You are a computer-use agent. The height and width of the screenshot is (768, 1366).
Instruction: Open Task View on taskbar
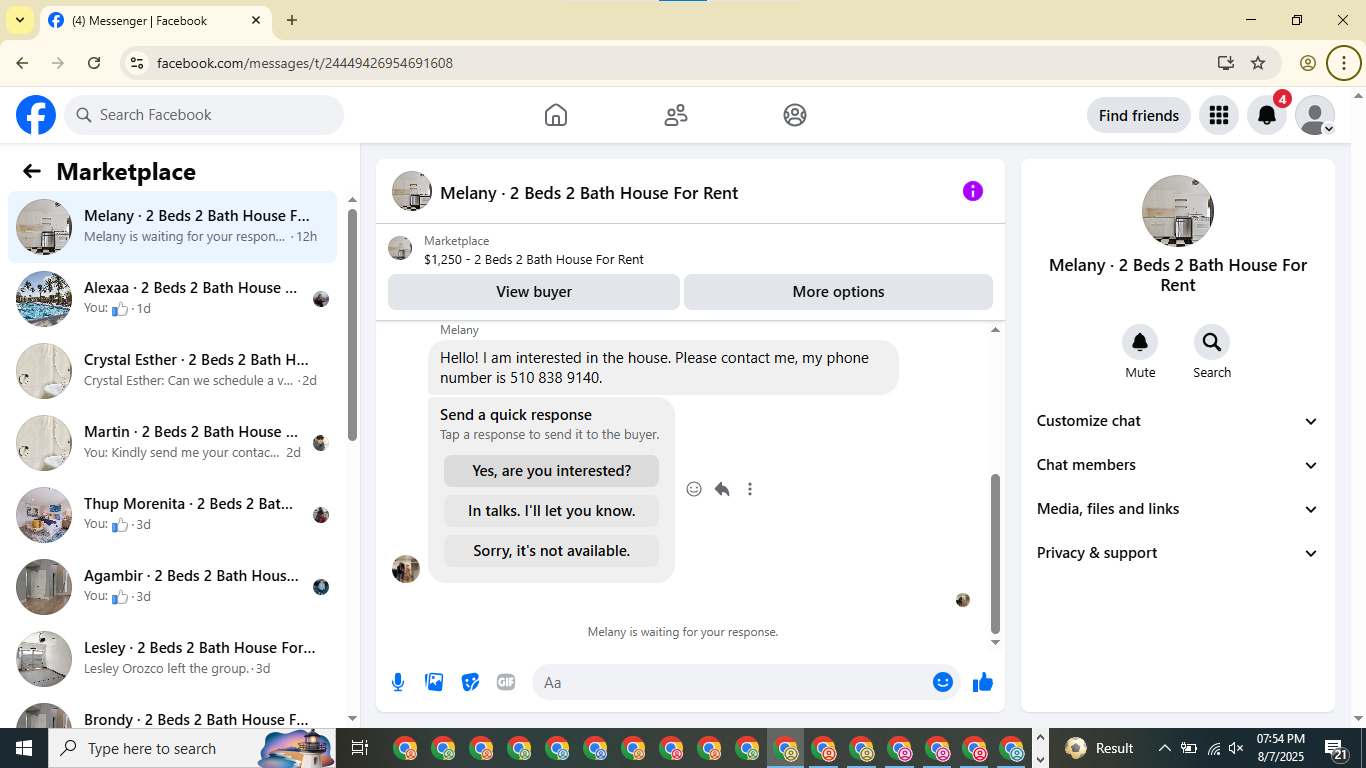pos(360,748)
